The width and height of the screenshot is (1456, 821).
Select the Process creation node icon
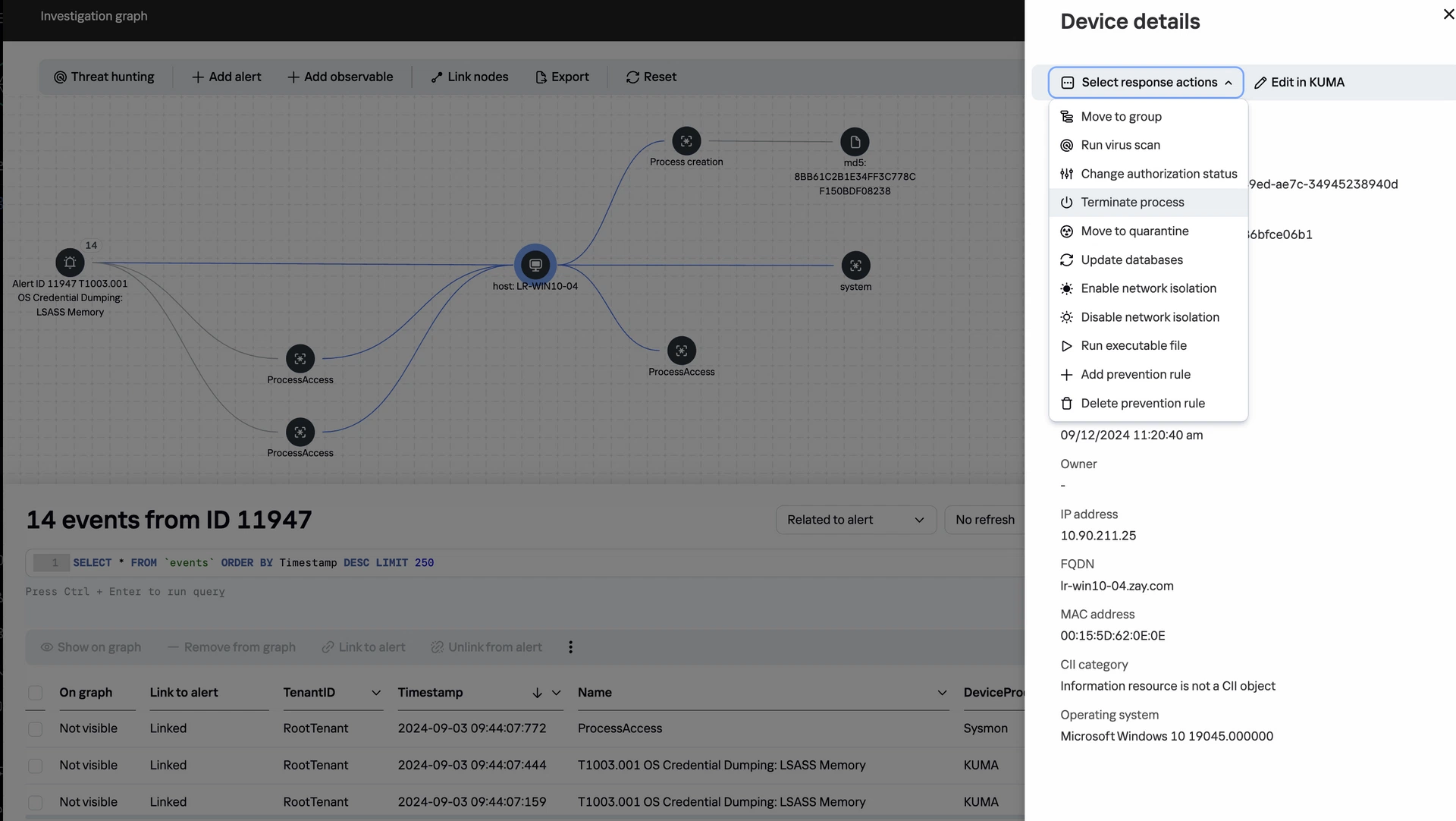click(686, 141)
